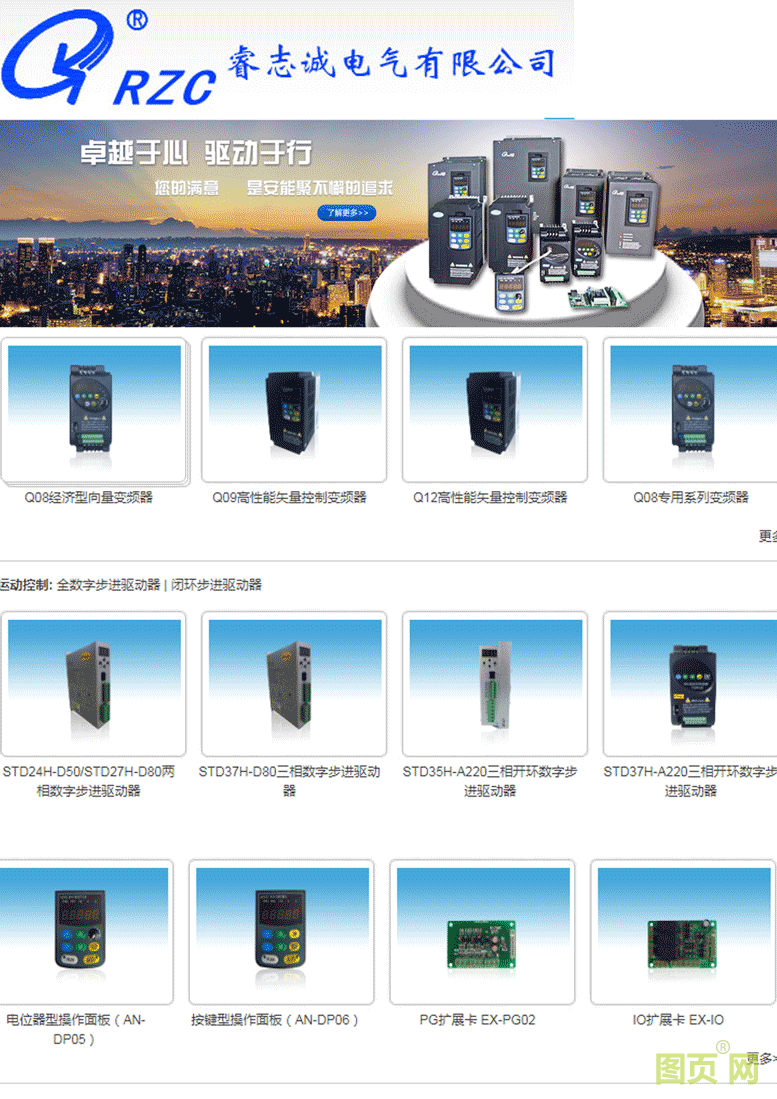Open STD37H-D80三相数字步进驱动器 image
This screenshot has height=1099, width=777.
(x=294, y=685)
